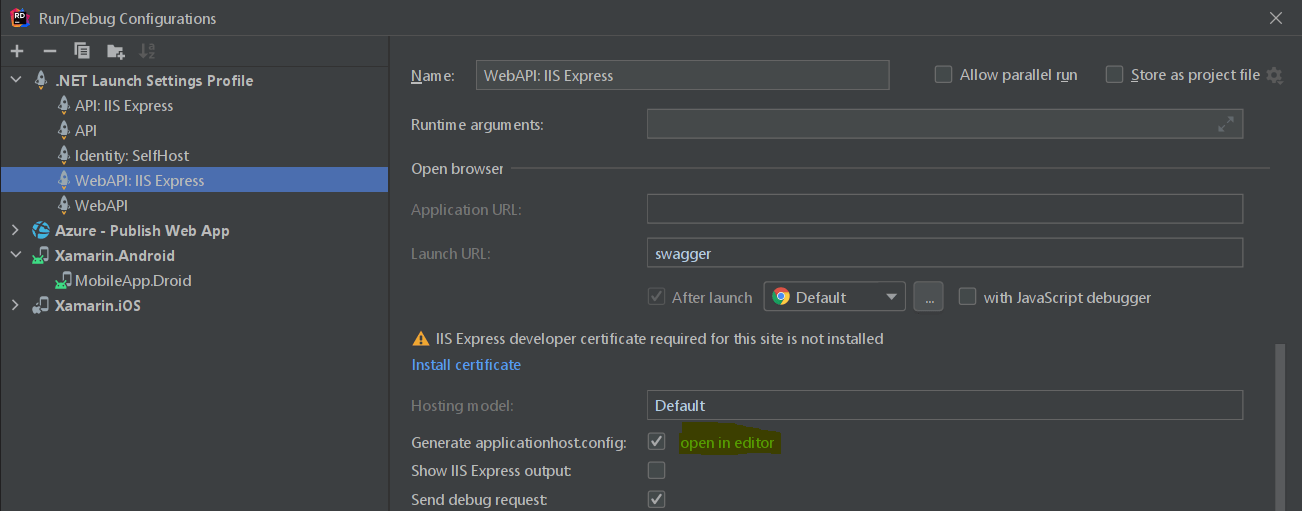Click the IIS Express certificate warning text
1302x511 pixels.
tap(660, 339)
